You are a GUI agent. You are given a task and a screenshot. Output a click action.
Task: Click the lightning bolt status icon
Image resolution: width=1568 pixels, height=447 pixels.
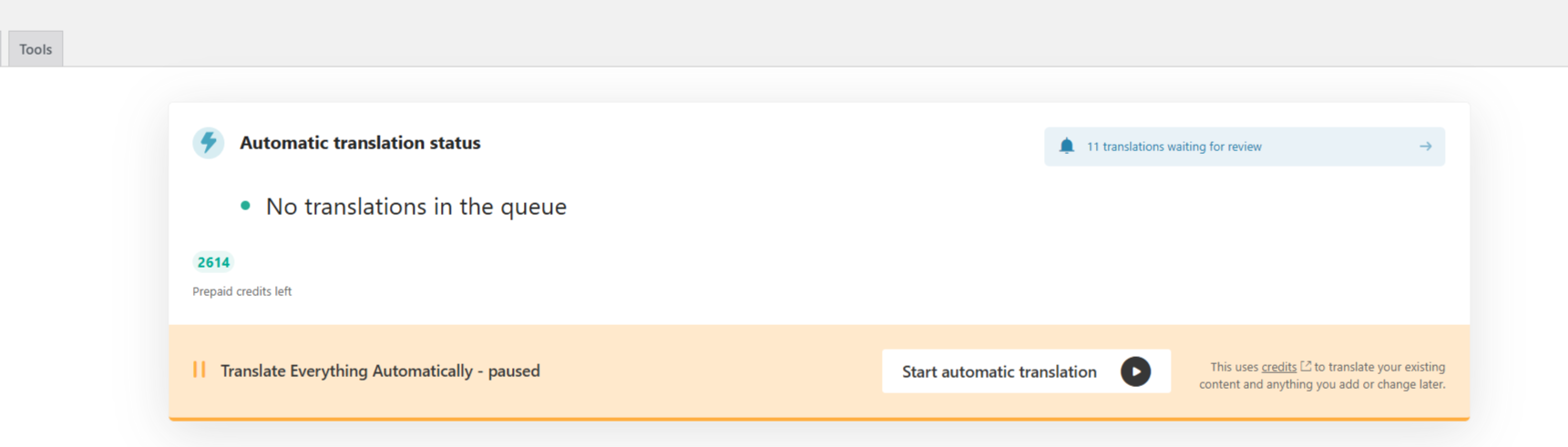pos(209,143)
